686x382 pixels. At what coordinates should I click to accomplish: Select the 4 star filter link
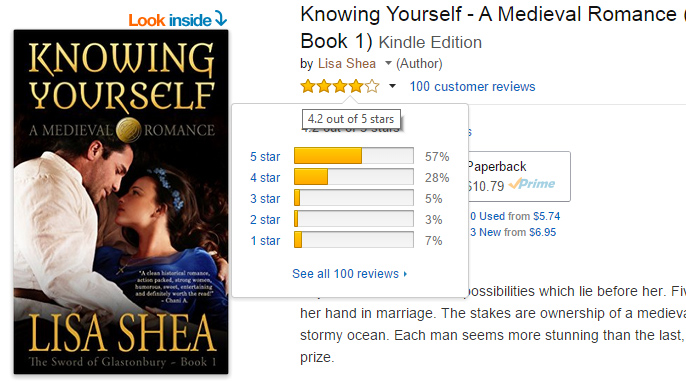tap(265, 178)
